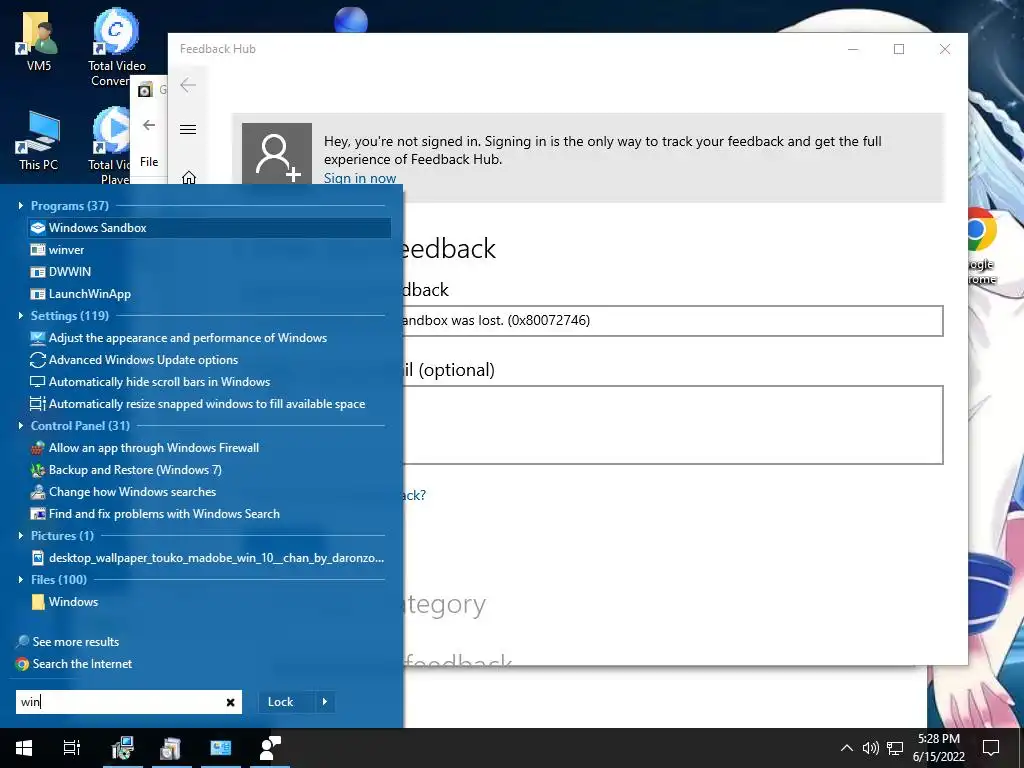Clear the start menu search box
Screen dimensions: 1024x768
tap(231, 702)
